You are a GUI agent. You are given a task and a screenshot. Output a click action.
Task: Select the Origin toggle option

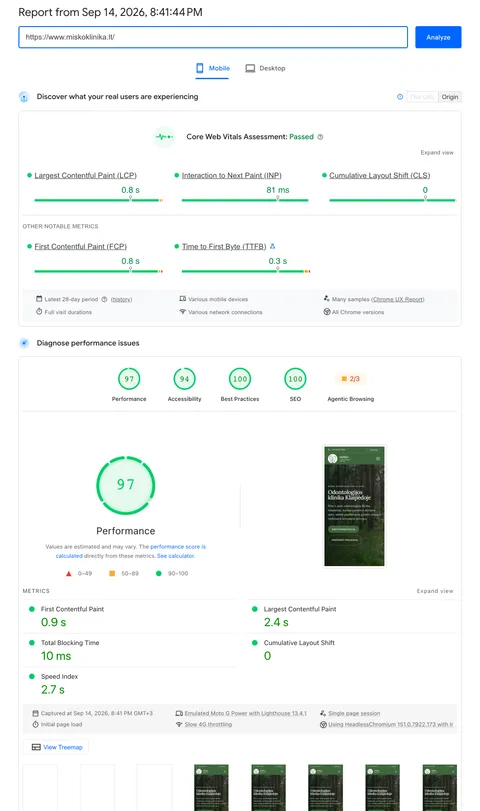pyautogui.click(x=449, y=97)
